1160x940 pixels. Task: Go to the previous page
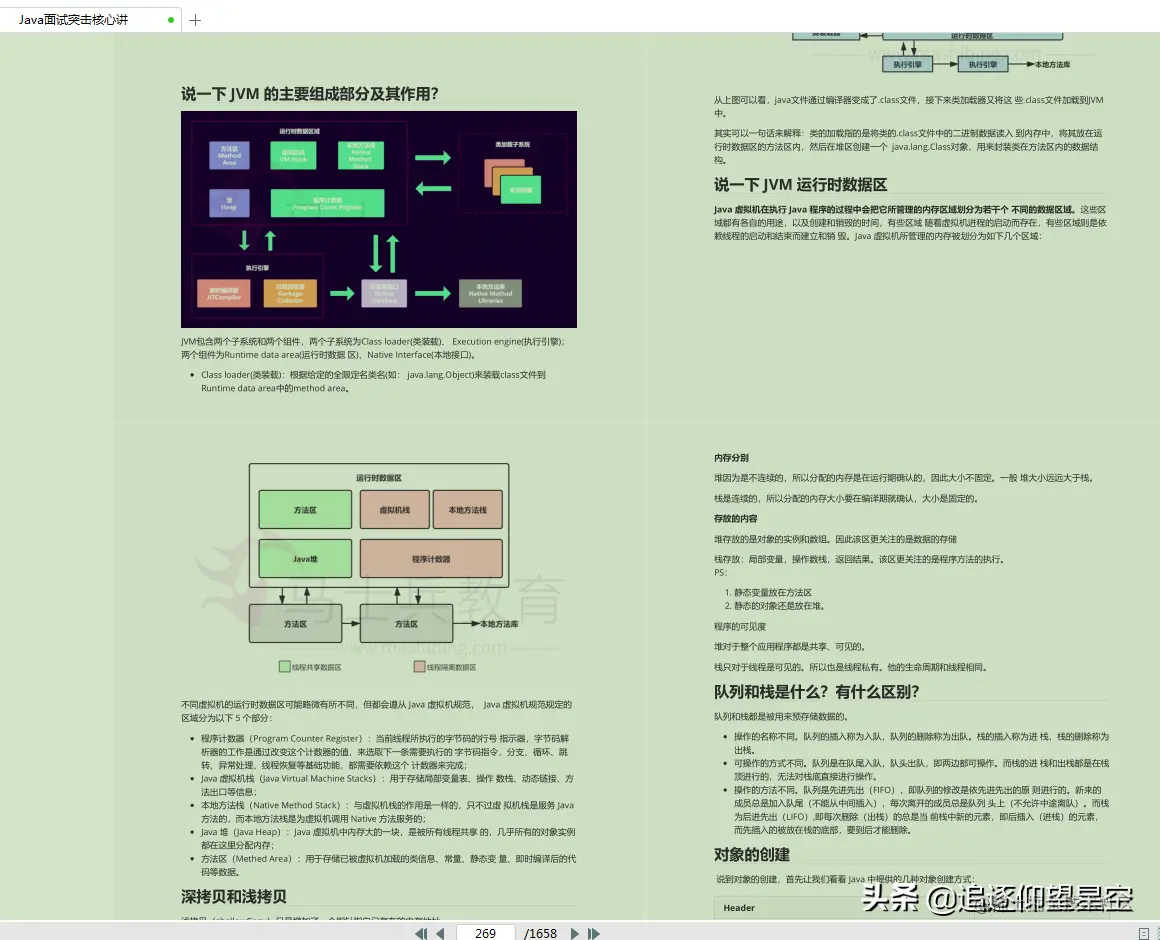[x=440, y=933]
